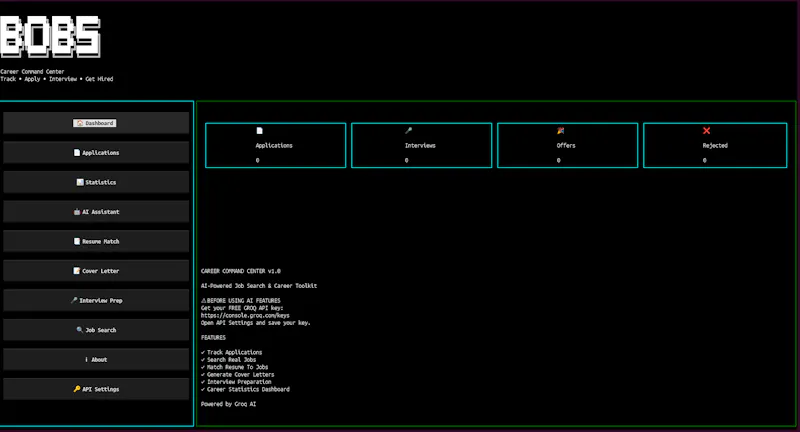Screen dimensions: 800x432
Task: Click the 'FEATURES' heading
Action: coord(213,337)
